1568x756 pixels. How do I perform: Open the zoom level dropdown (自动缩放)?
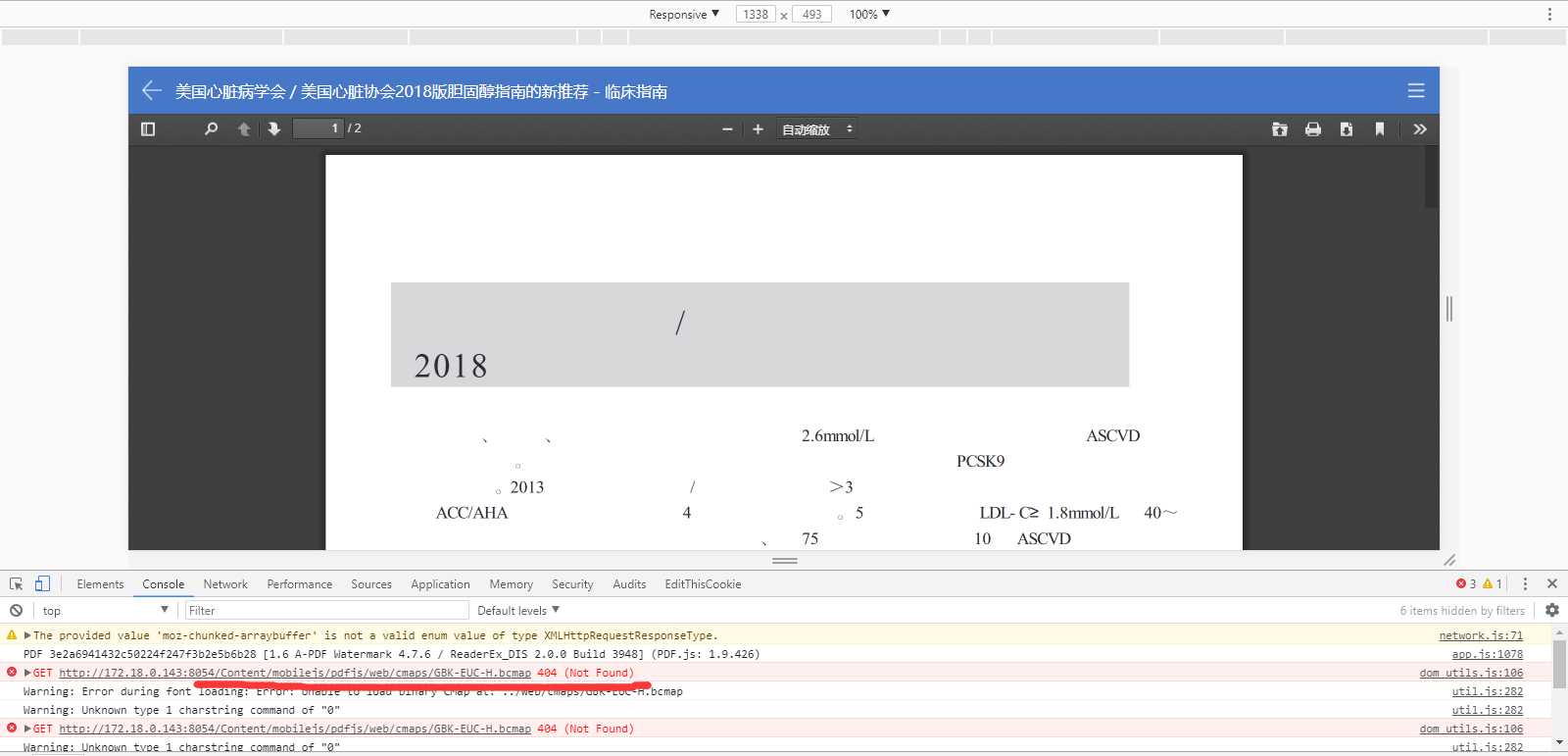pyautogui.click(x=817, y=129)
